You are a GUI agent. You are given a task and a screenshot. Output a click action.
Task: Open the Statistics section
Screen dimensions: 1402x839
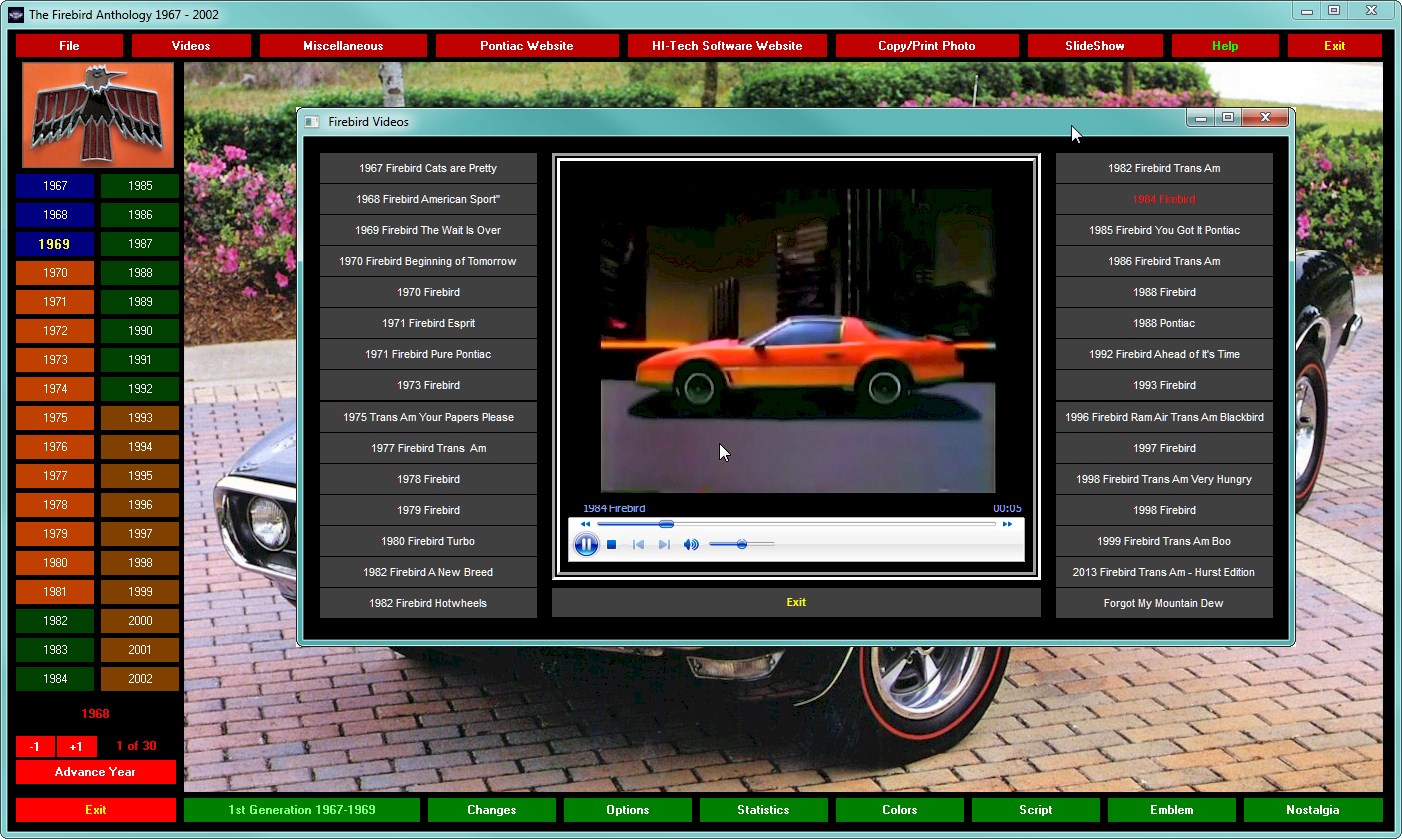pyautogui.click(x=764, y=810)
